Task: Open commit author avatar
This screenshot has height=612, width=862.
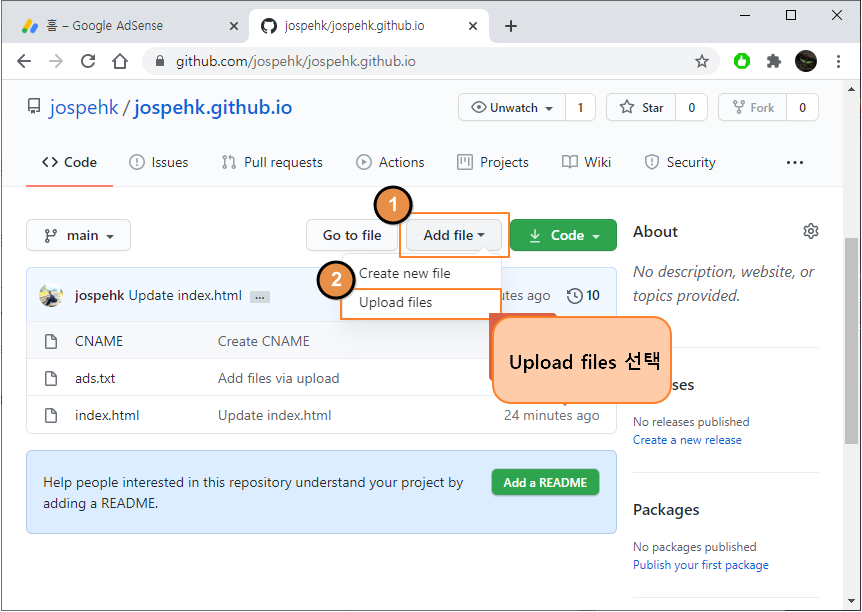Action: pos(51,295)
